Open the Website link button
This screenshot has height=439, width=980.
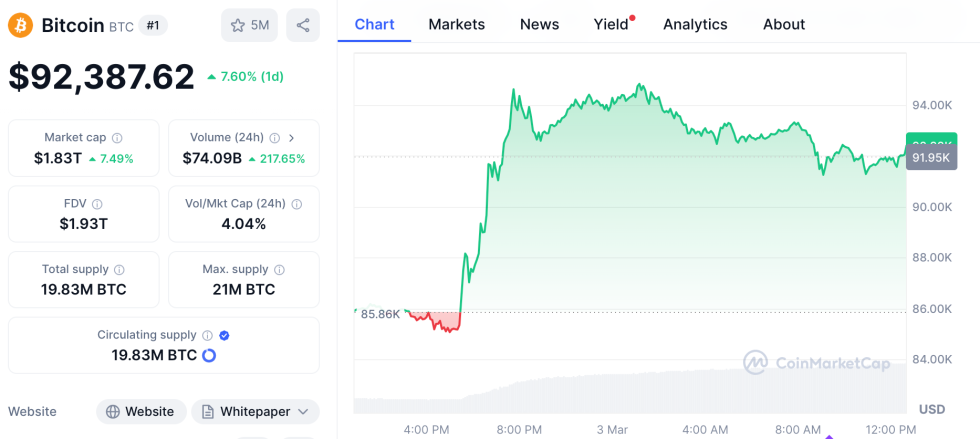point(141,411)
